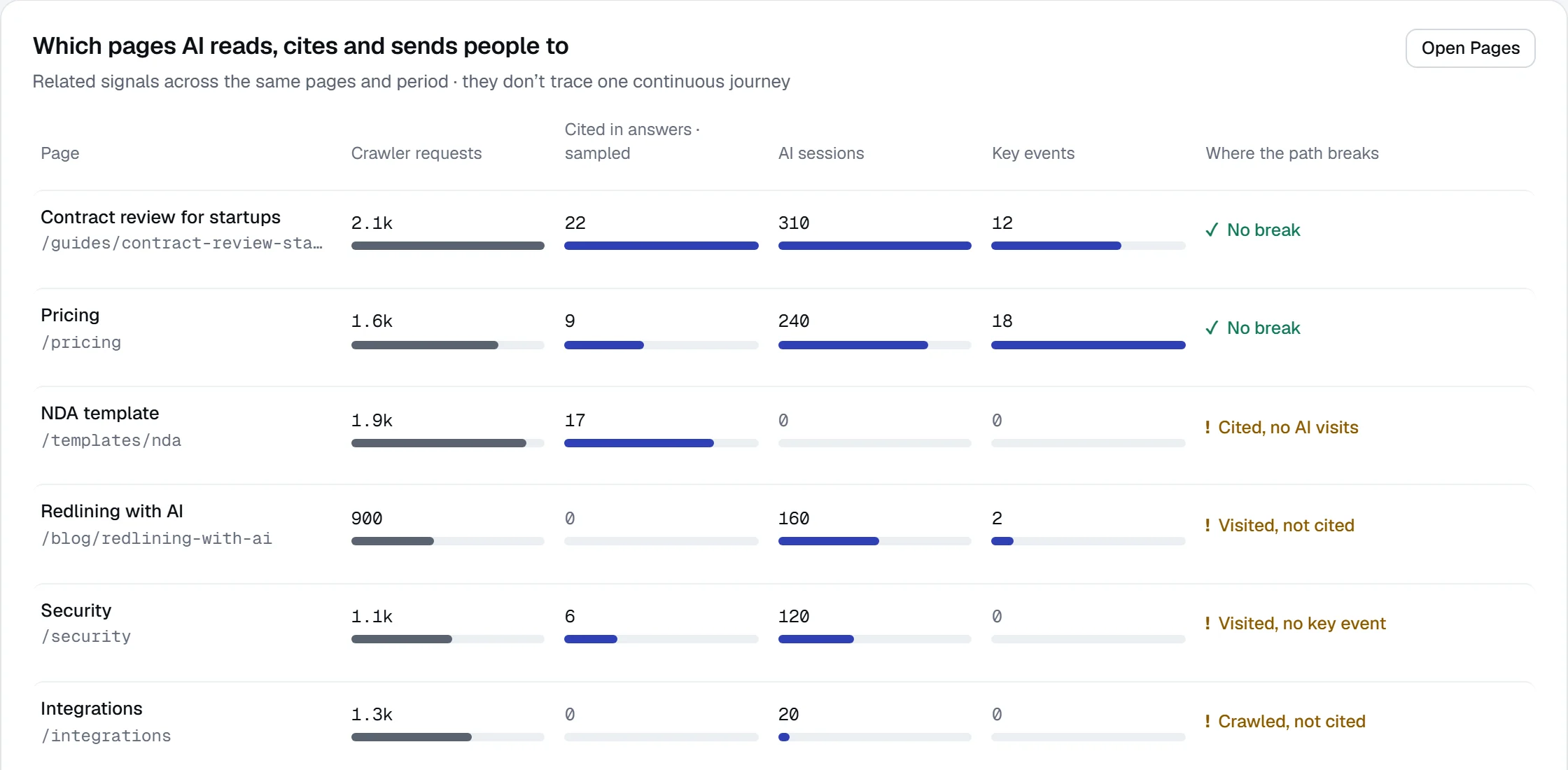The height and width of the screenshot is (770, 1568).
Task: Open the NDA template page title
Action: [x=99, y=413]
